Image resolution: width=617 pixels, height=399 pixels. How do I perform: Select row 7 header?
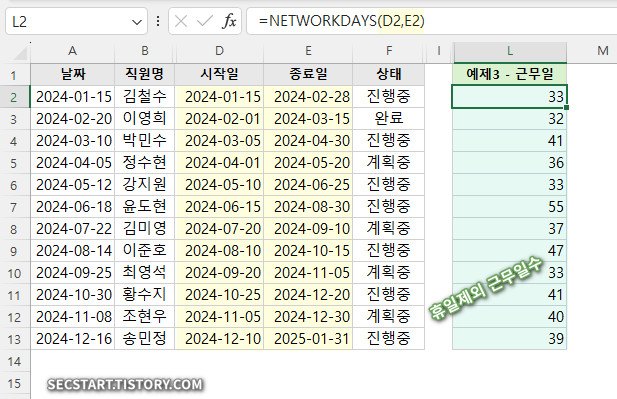(14, 207)
